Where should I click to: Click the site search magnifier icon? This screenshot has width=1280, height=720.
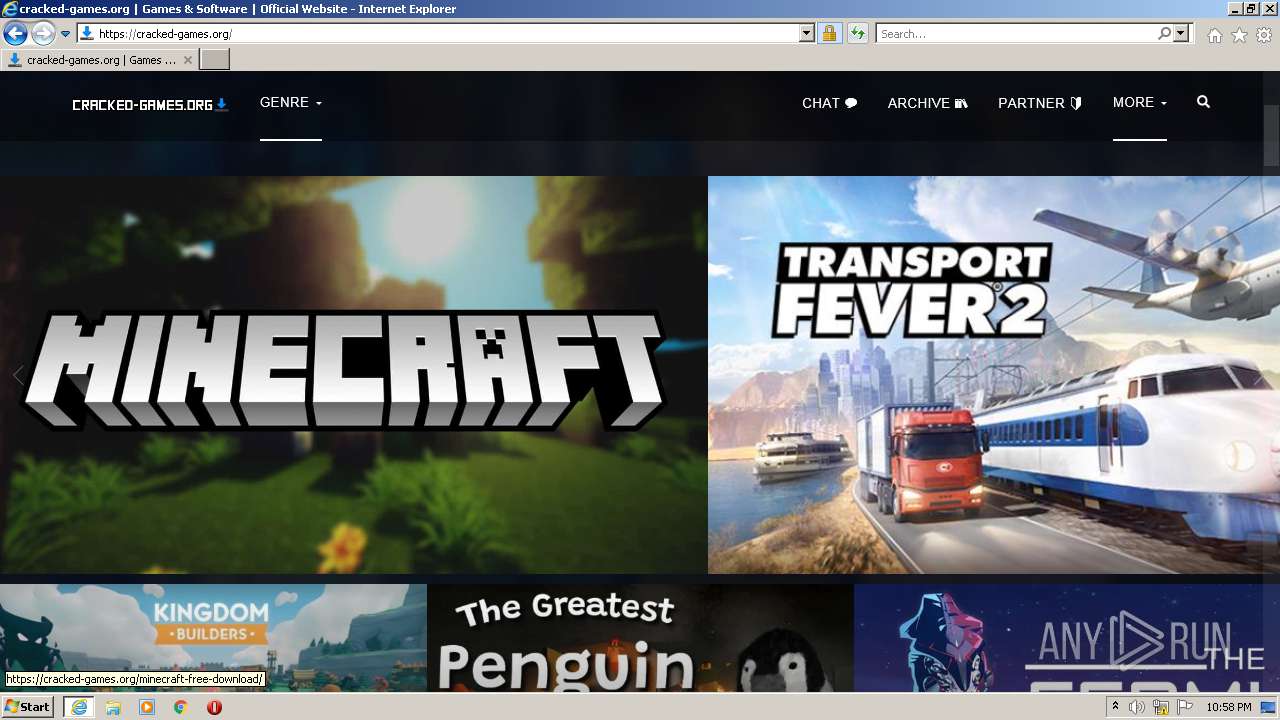click(1203, 102)
